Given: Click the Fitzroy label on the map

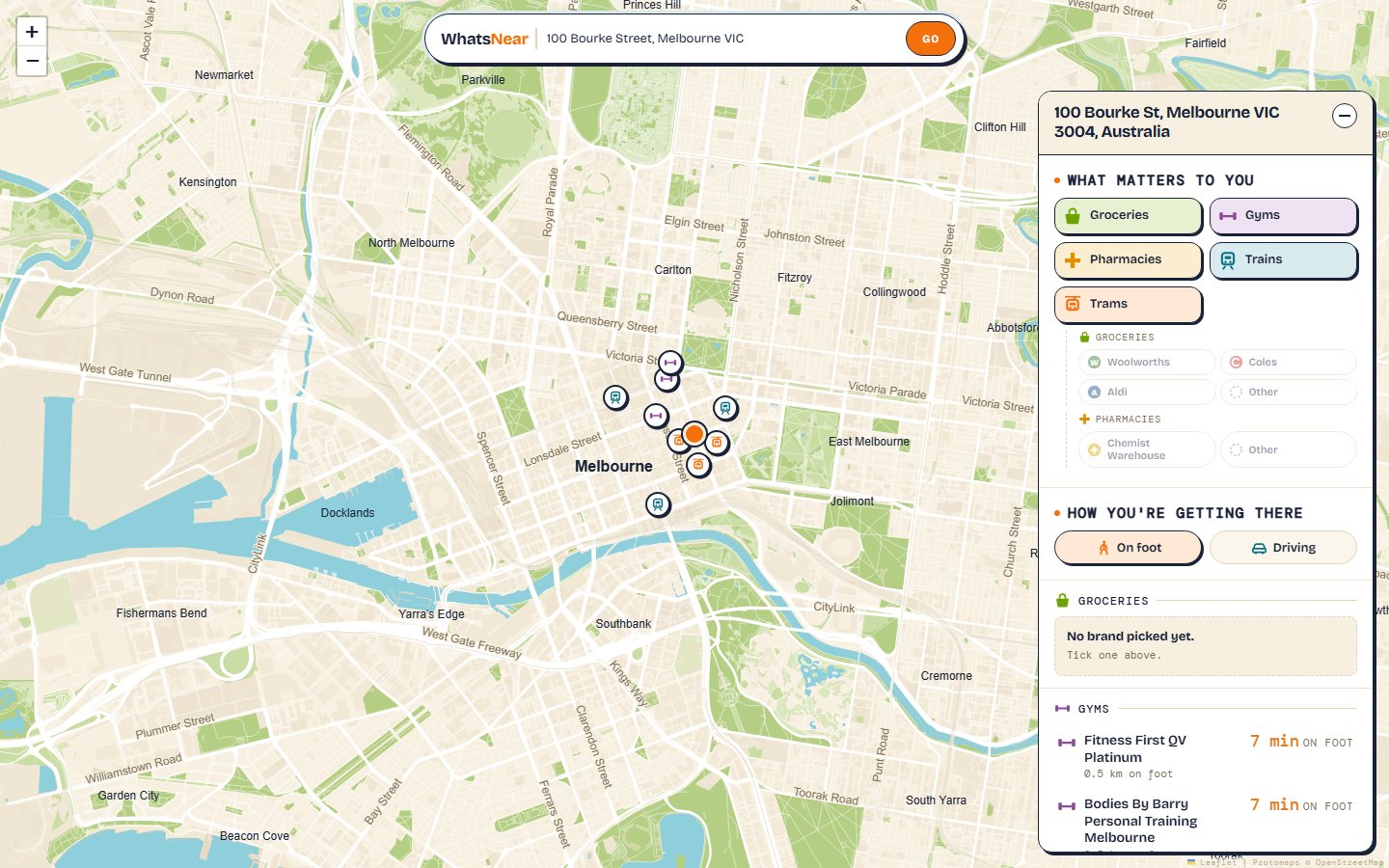Looking at the screenshot, I should [x=795, y=278].
